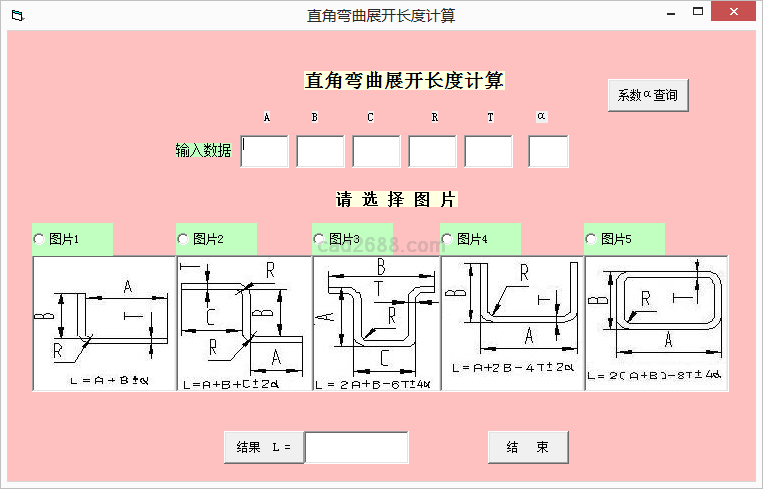The image size is (763, 489).
Task: Click the 结果 L = button
Action: tap(264, 447)
